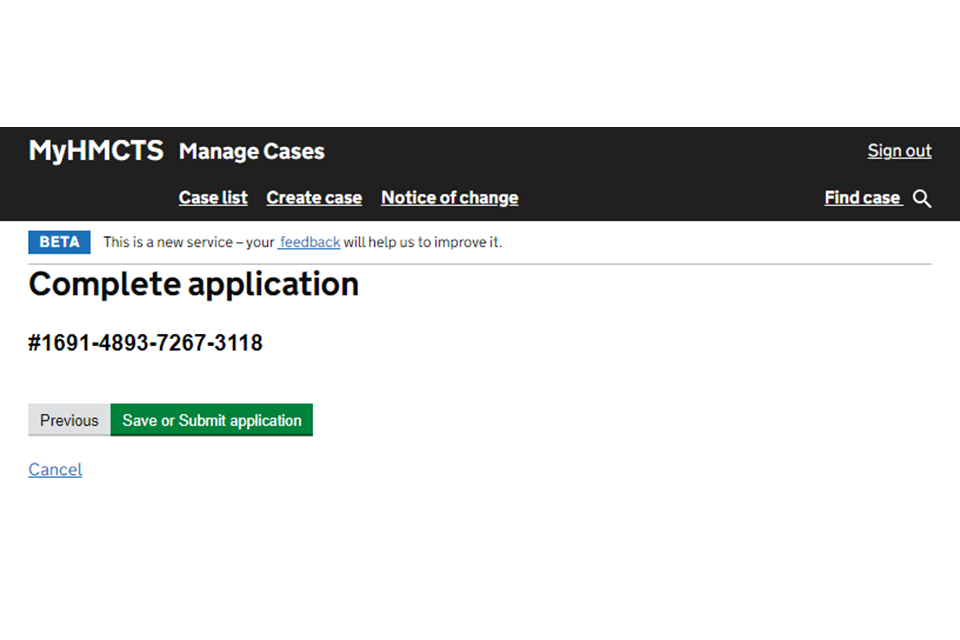Open the feedback link in banner
This screenshot has width=960, height=640.
[310, 242]
